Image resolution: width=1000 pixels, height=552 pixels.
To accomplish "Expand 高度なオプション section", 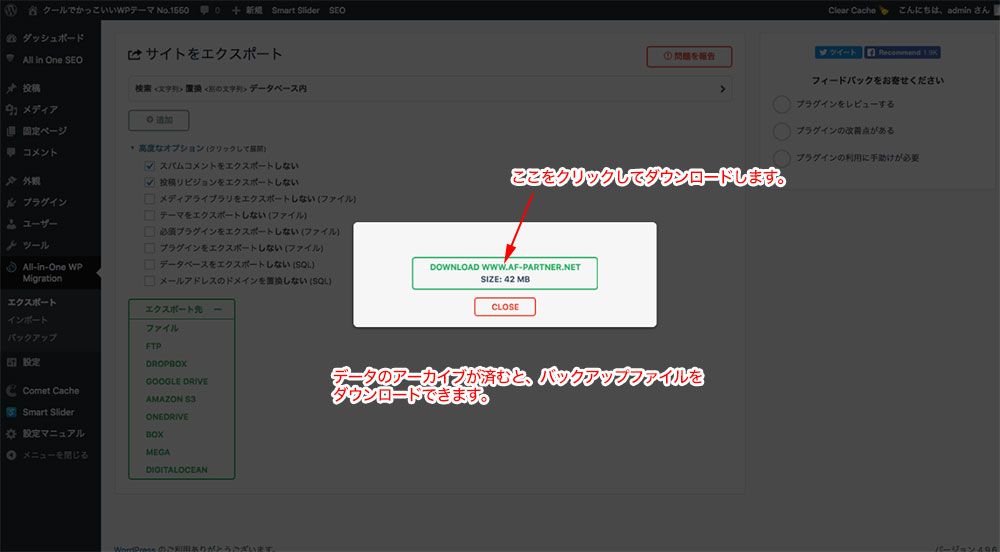I will [170, 148].
